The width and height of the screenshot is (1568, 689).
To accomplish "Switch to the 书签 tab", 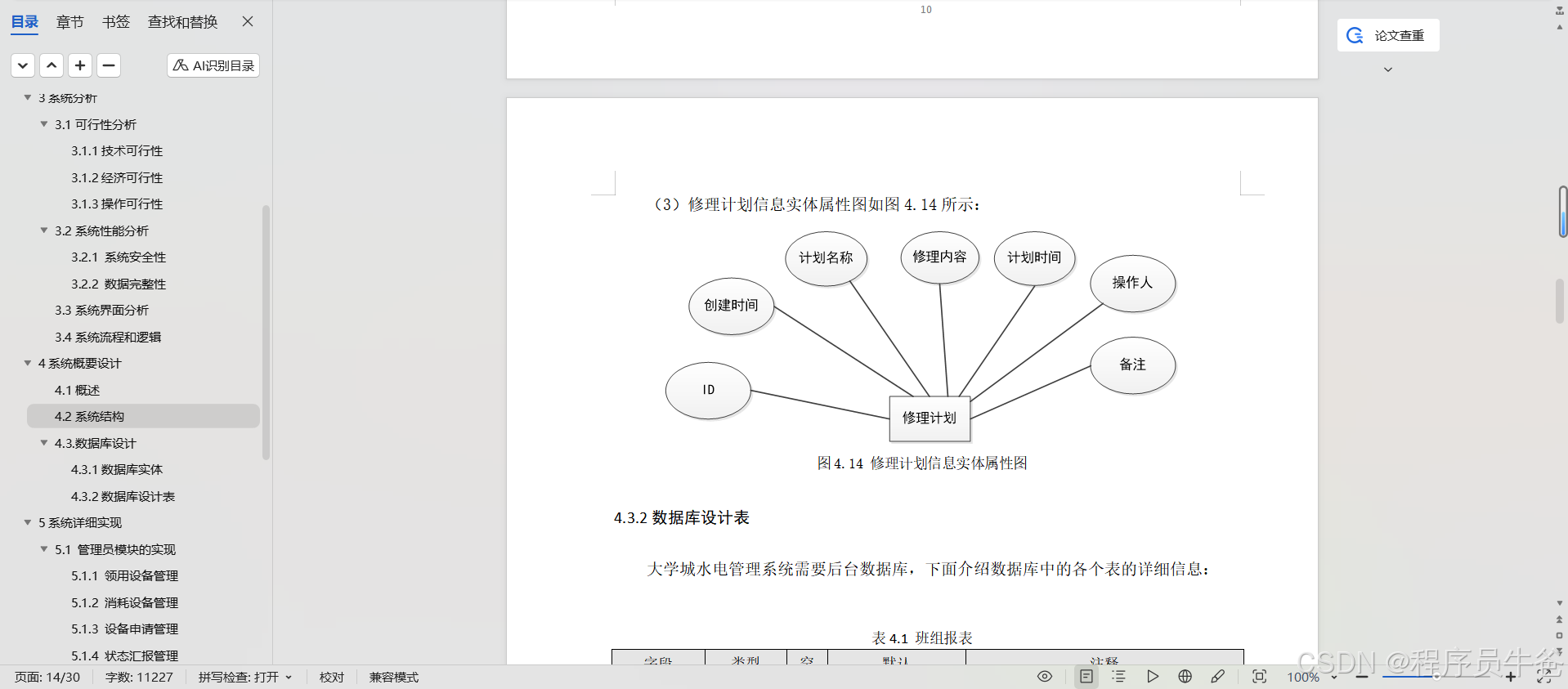I will [x=116, y=22].
